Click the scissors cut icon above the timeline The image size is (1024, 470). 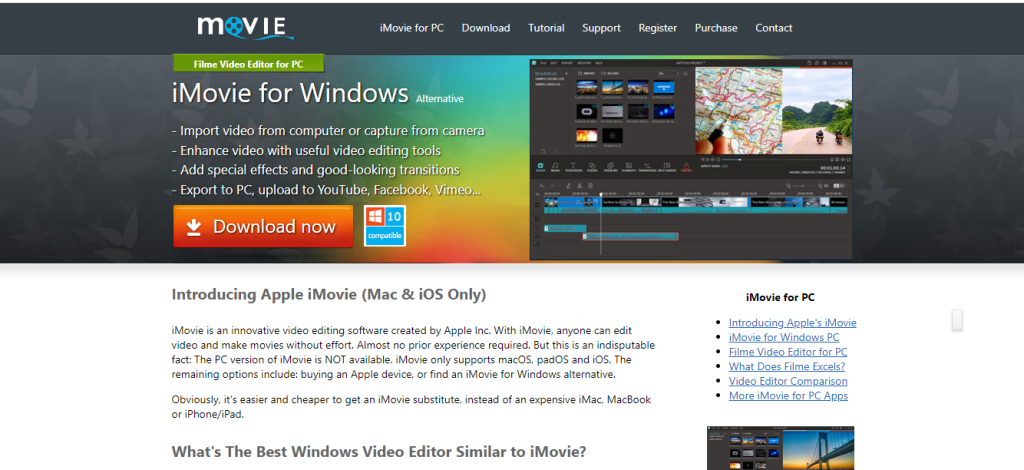tap(580, 186)
